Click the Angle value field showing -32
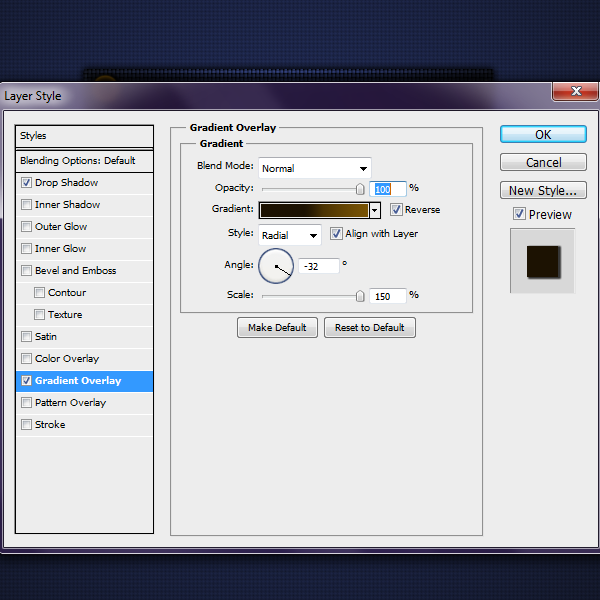 tap(318, 266)
